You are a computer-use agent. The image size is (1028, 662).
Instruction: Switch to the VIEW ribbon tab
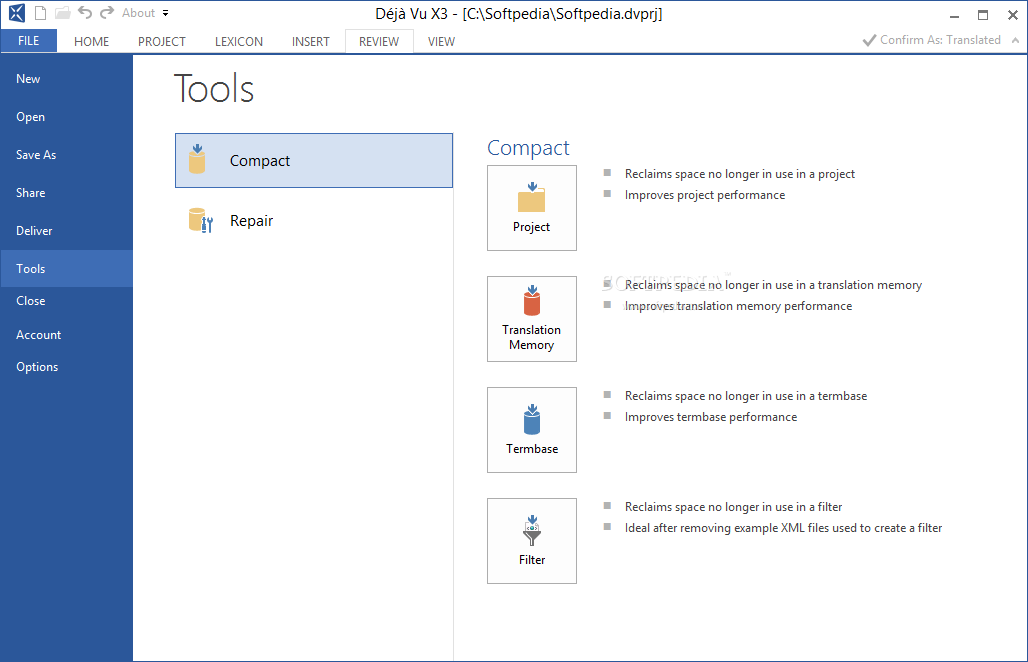click(x=441, y=41)
